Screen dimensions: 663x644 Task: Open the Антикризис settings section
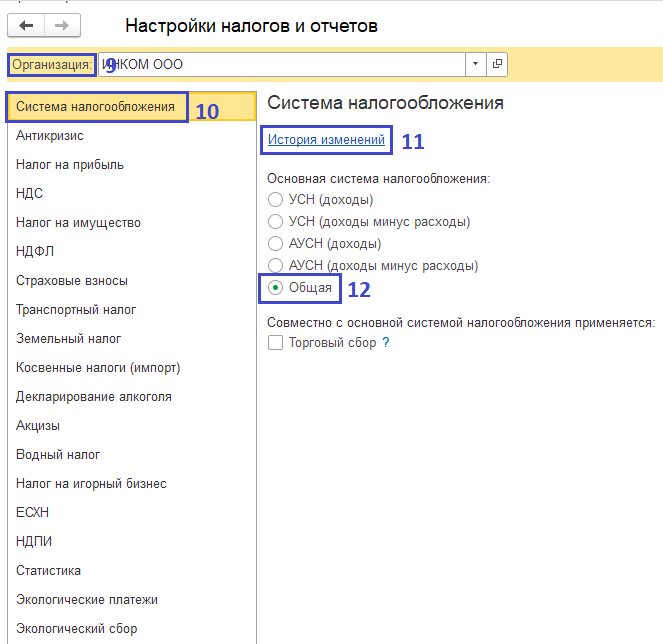click(50, 136)
